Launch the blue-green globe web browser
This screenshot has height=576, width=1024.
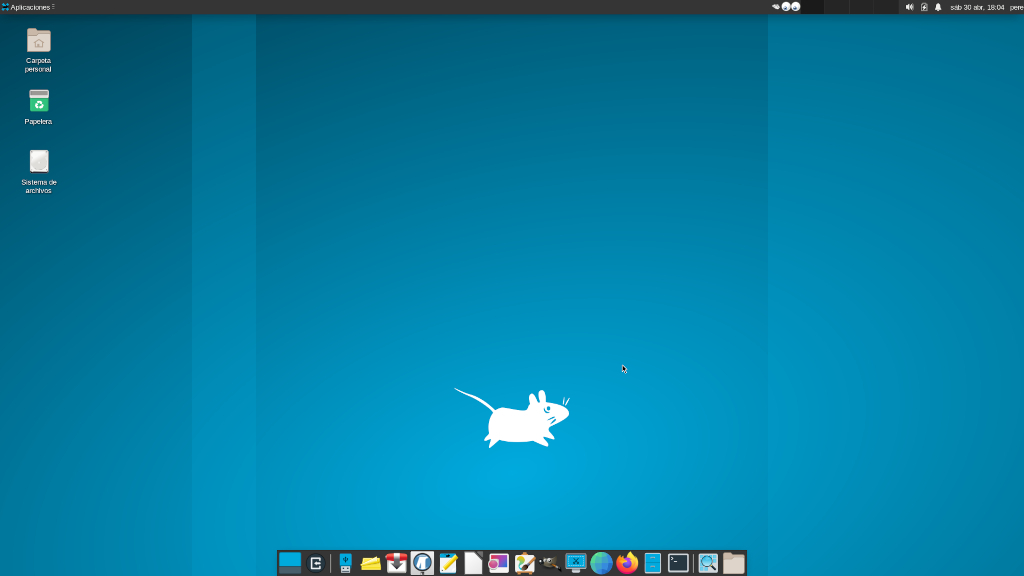pos(601,563)
